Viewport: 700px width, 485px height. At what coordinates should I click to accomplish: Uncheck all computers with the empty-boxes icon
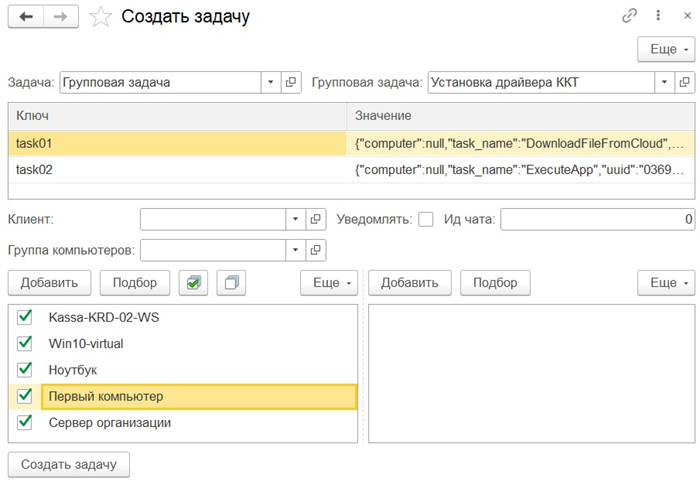(x=232, y=283)
